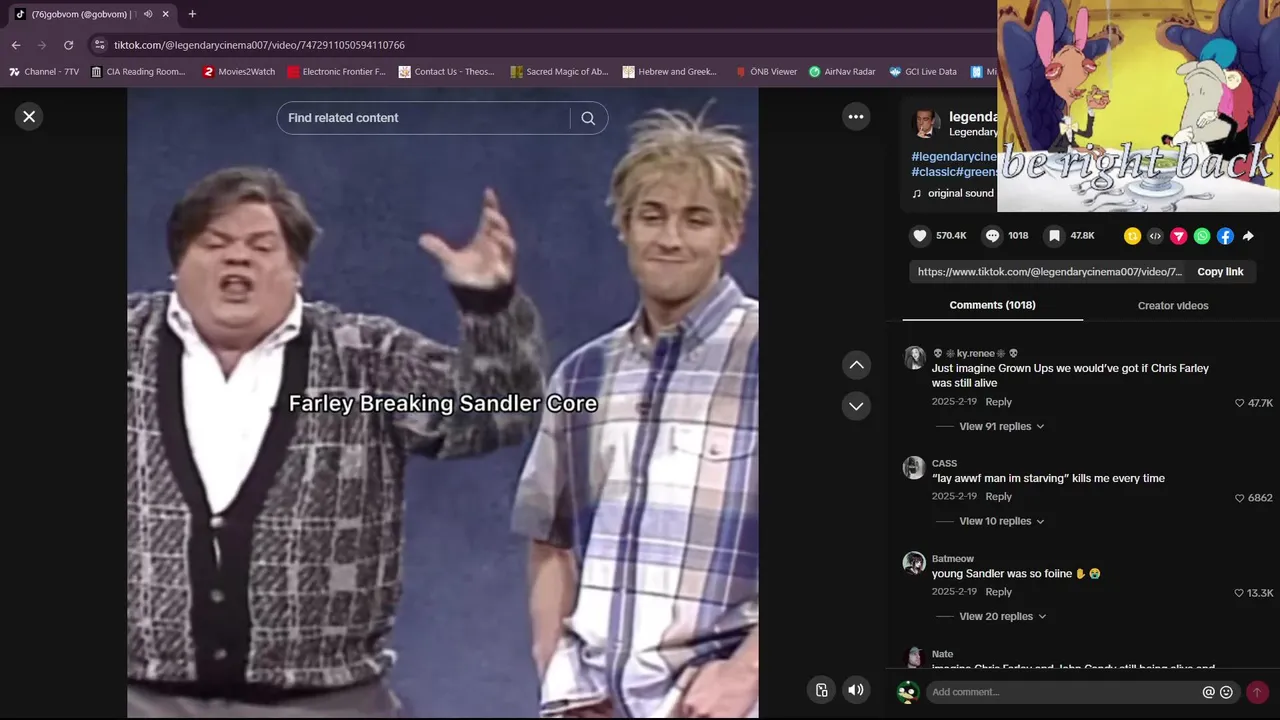Reply to CASS's comment
This screenshot has width=1280, height=720.
[x=999, y=497]
